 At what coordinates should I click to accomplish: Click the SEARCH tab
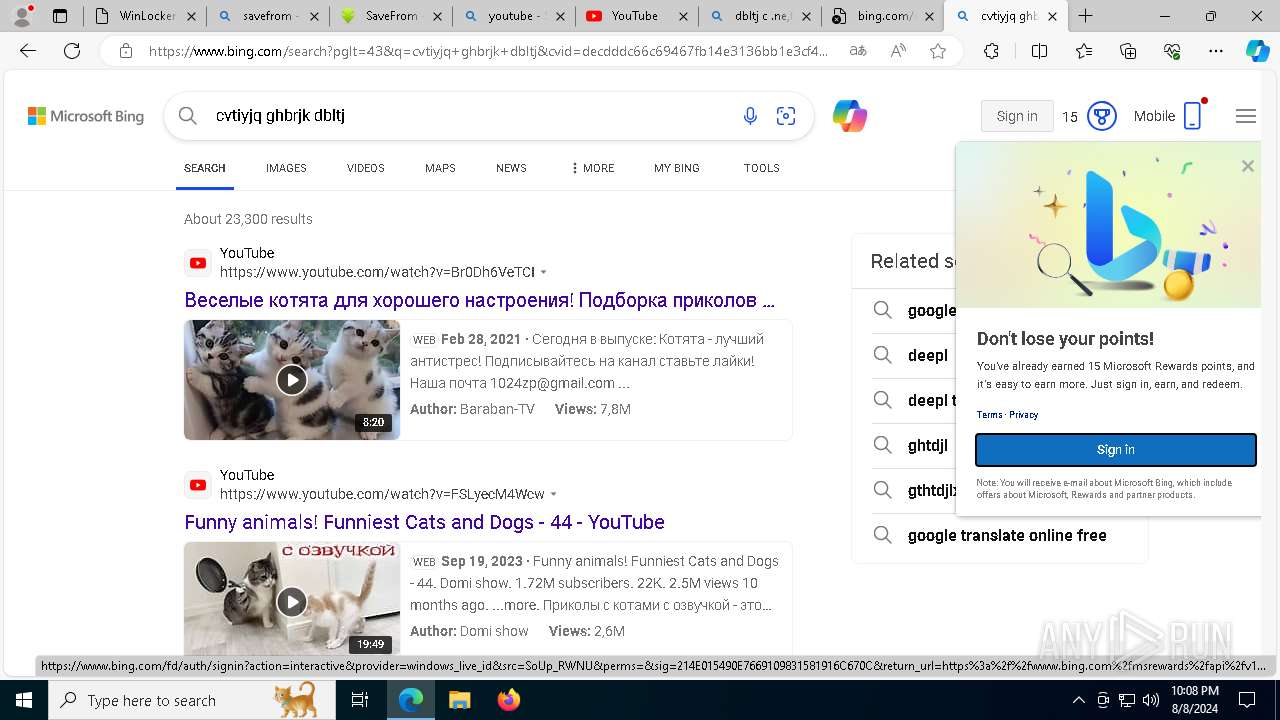(205, 168)
